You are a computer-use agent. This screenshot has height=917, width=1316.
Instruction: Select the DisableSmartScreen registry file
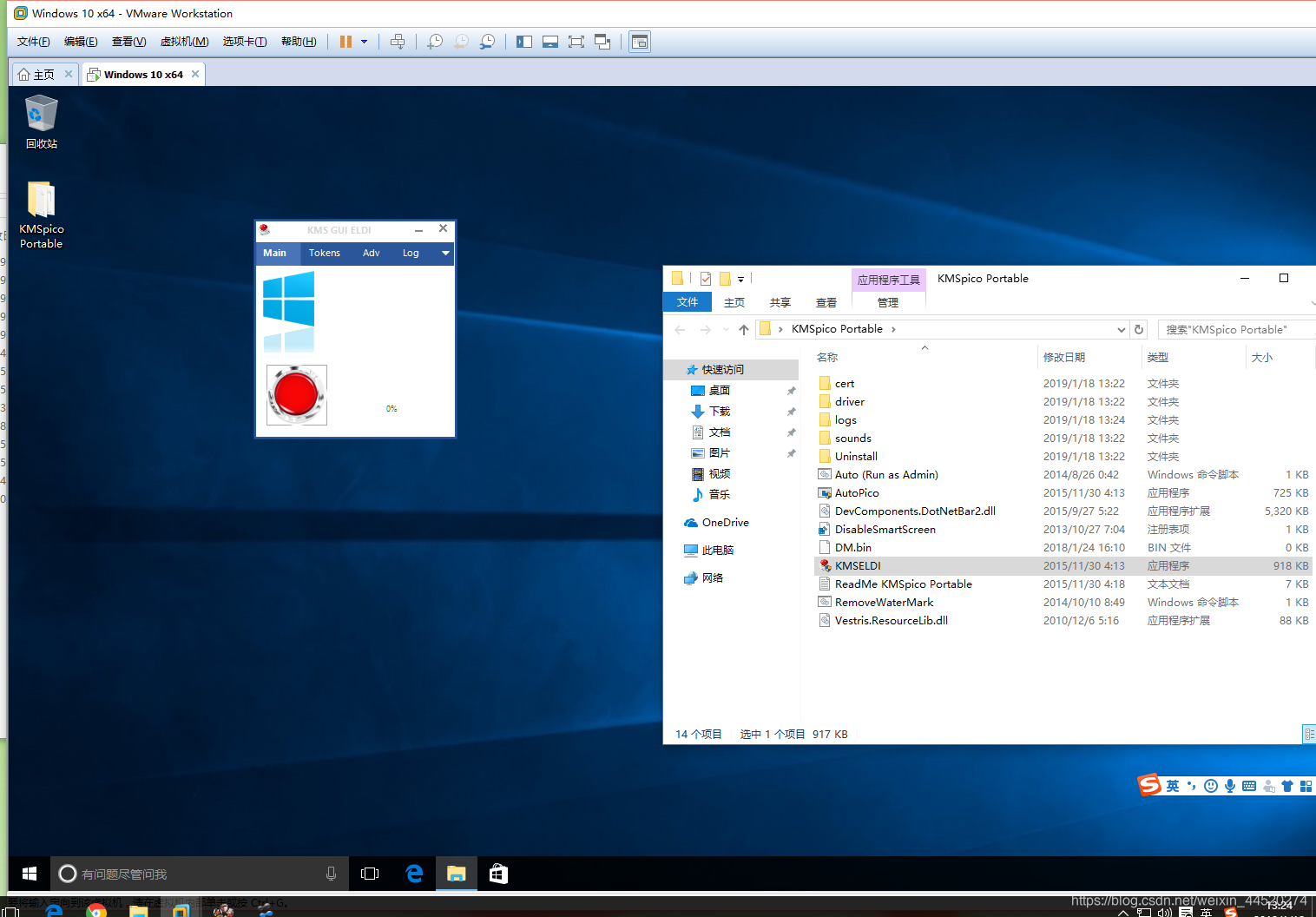pyautogui.click(x=1063, y=530)
